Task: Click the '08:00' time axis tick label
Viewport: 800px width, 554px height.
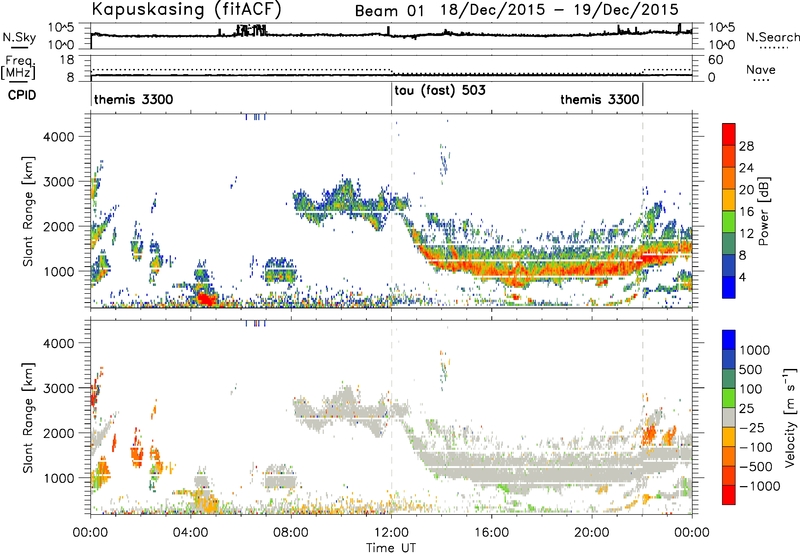Action: tap(291, 533)
